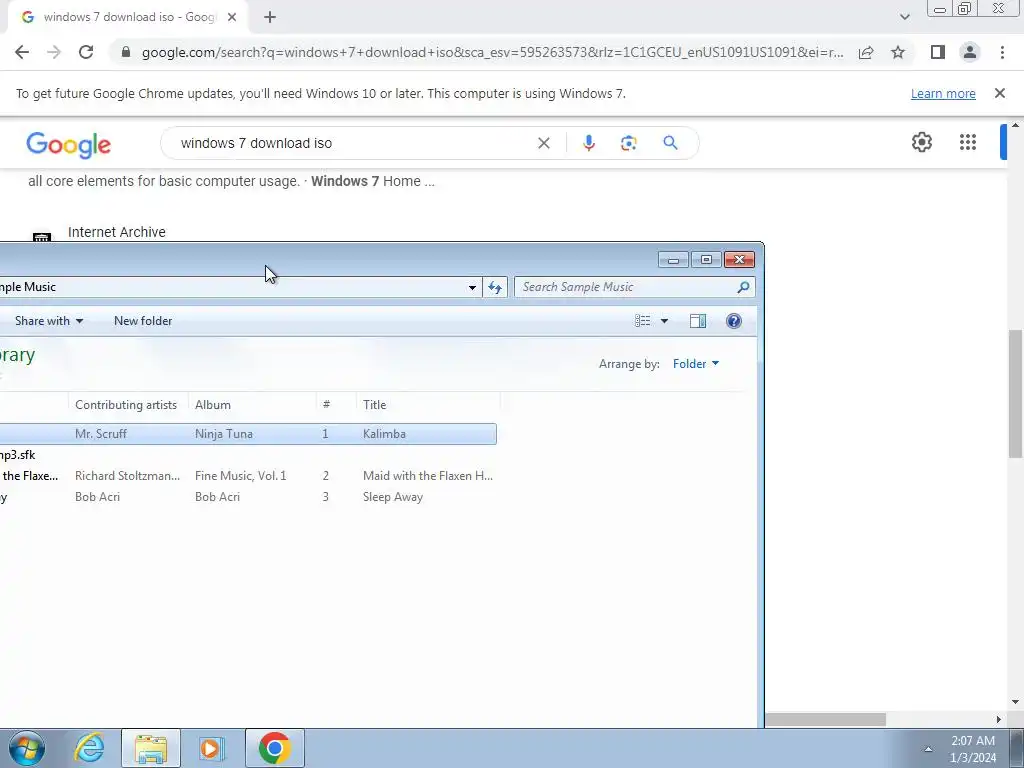Image resolution: width=1024 pixels, height=768 pixels.
Task: Sort by Contributing artists column
Action: [128, 405]
